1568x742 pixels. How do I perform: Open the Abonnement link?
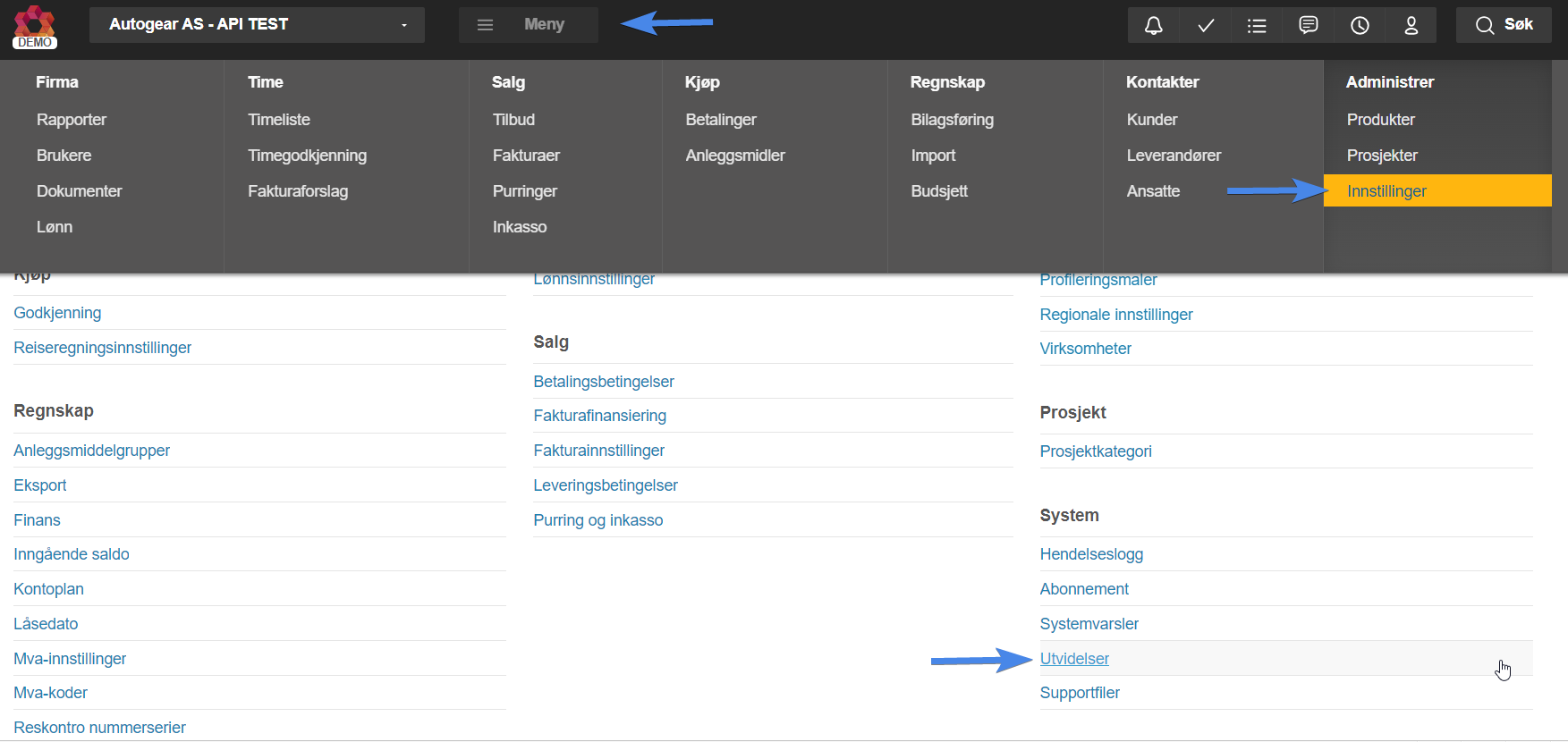pos(1084,589)
